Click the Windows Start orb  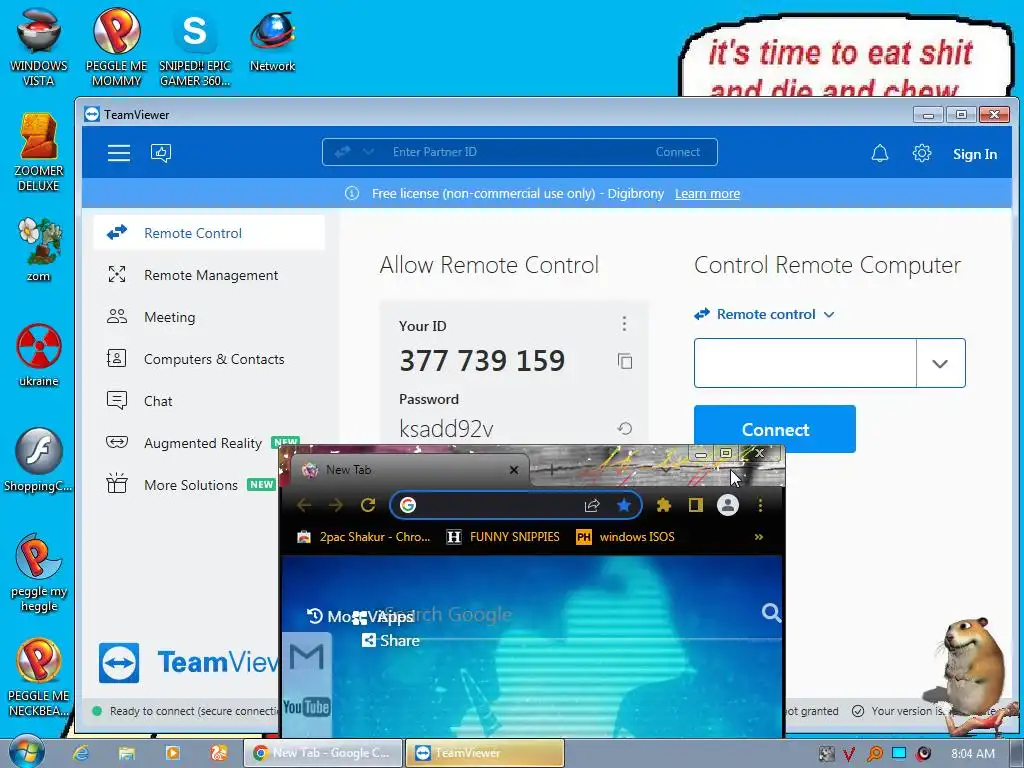coord(25,751)
